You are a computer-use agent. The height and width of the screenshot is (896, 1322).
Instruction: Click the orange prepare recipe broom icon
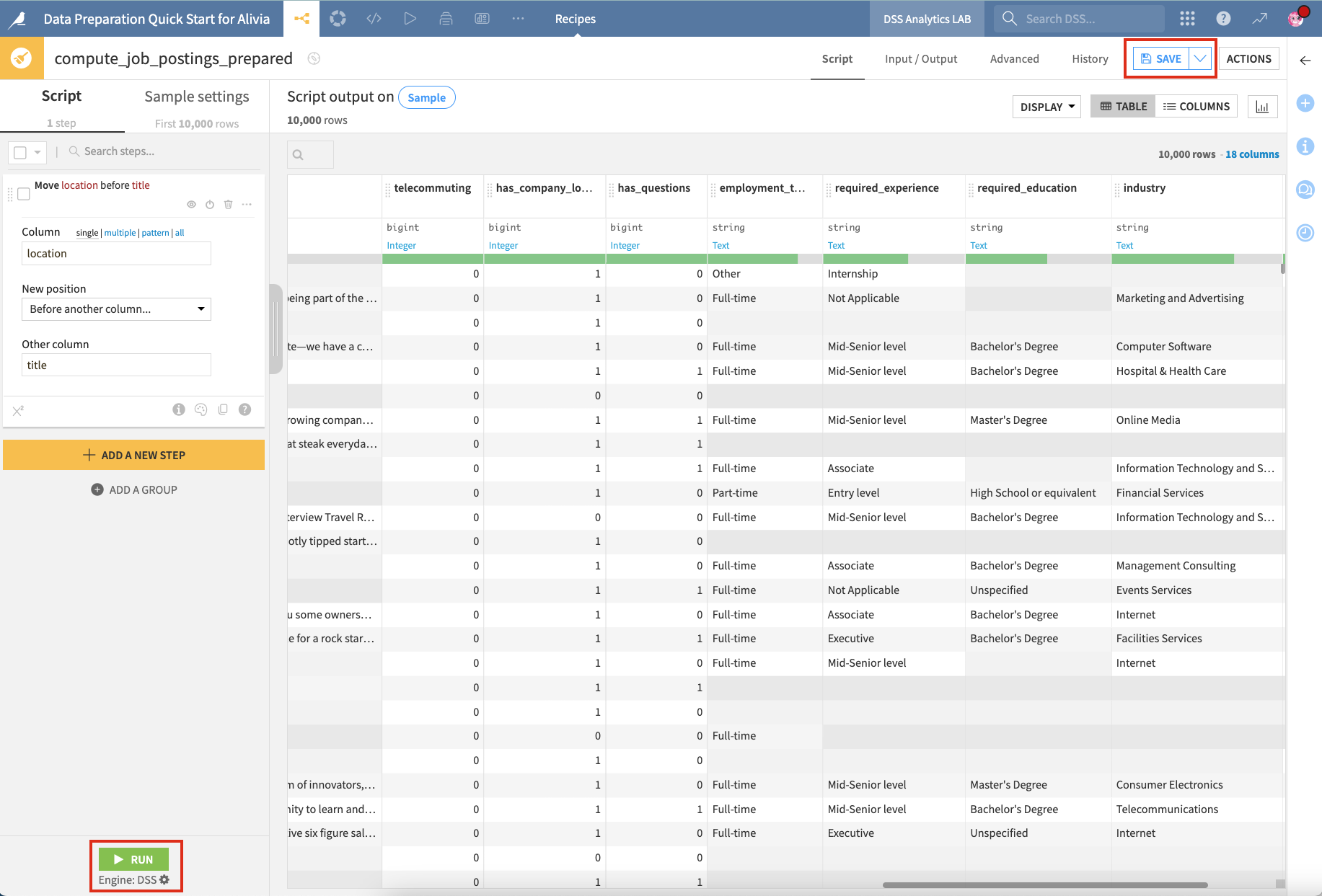22,58
